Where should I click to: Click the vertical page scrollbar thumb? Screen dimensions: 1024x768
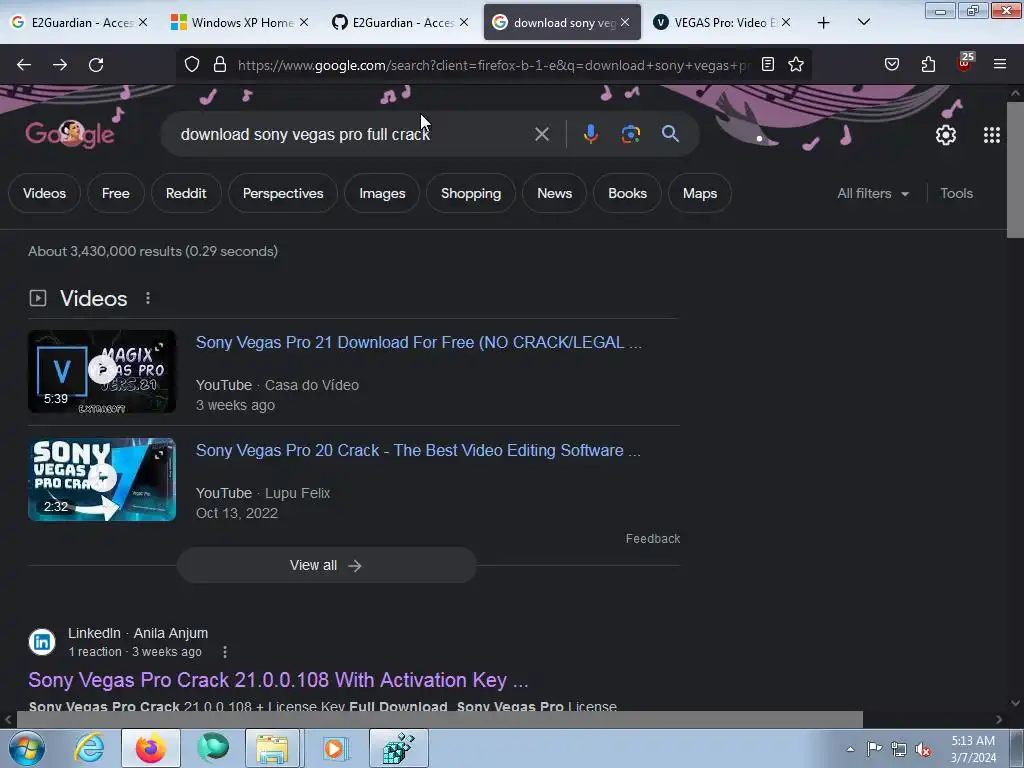click(x=1015, y=170)
